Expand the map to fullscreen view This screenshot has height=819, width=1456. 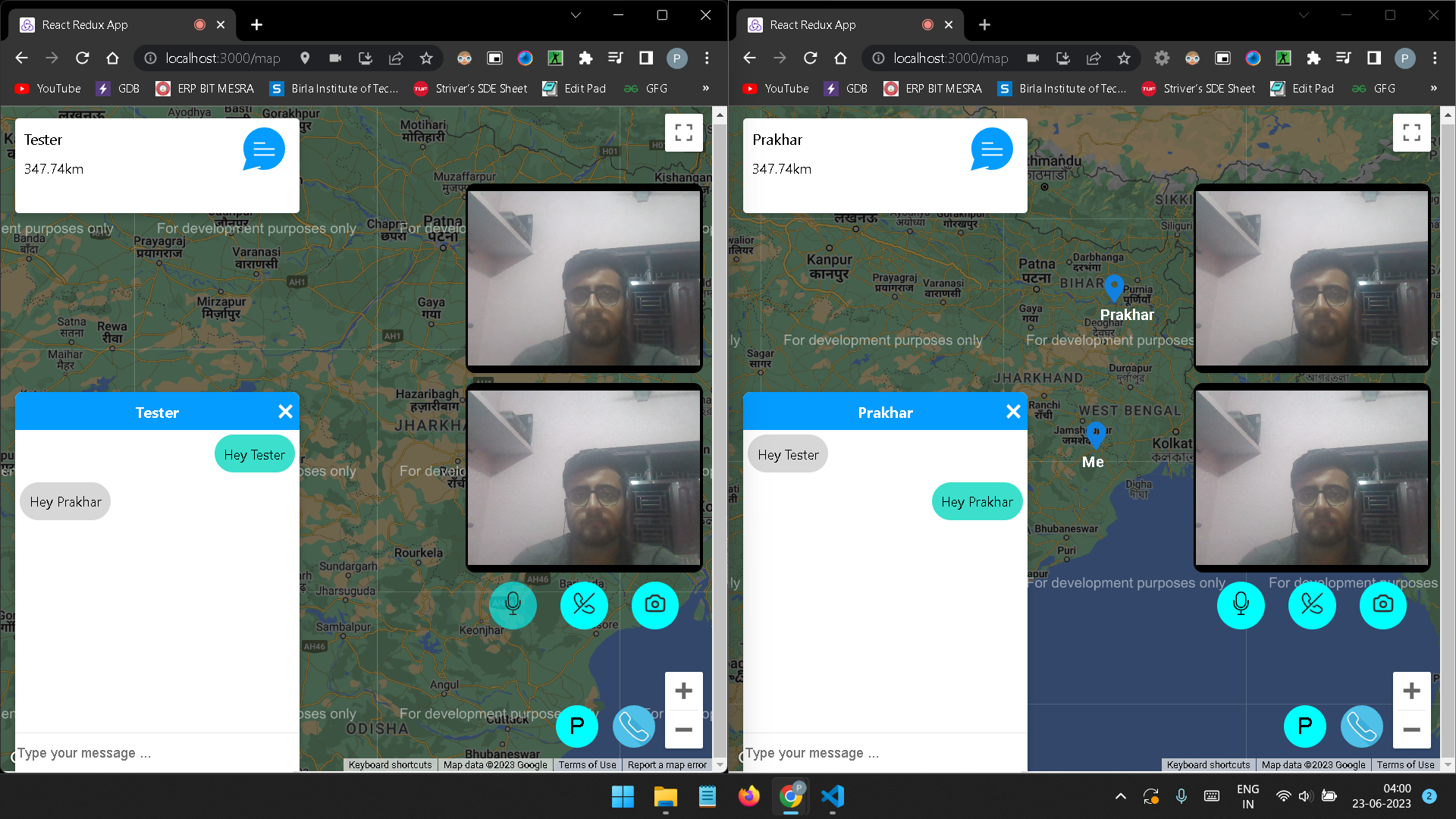[x=683, y=132]
